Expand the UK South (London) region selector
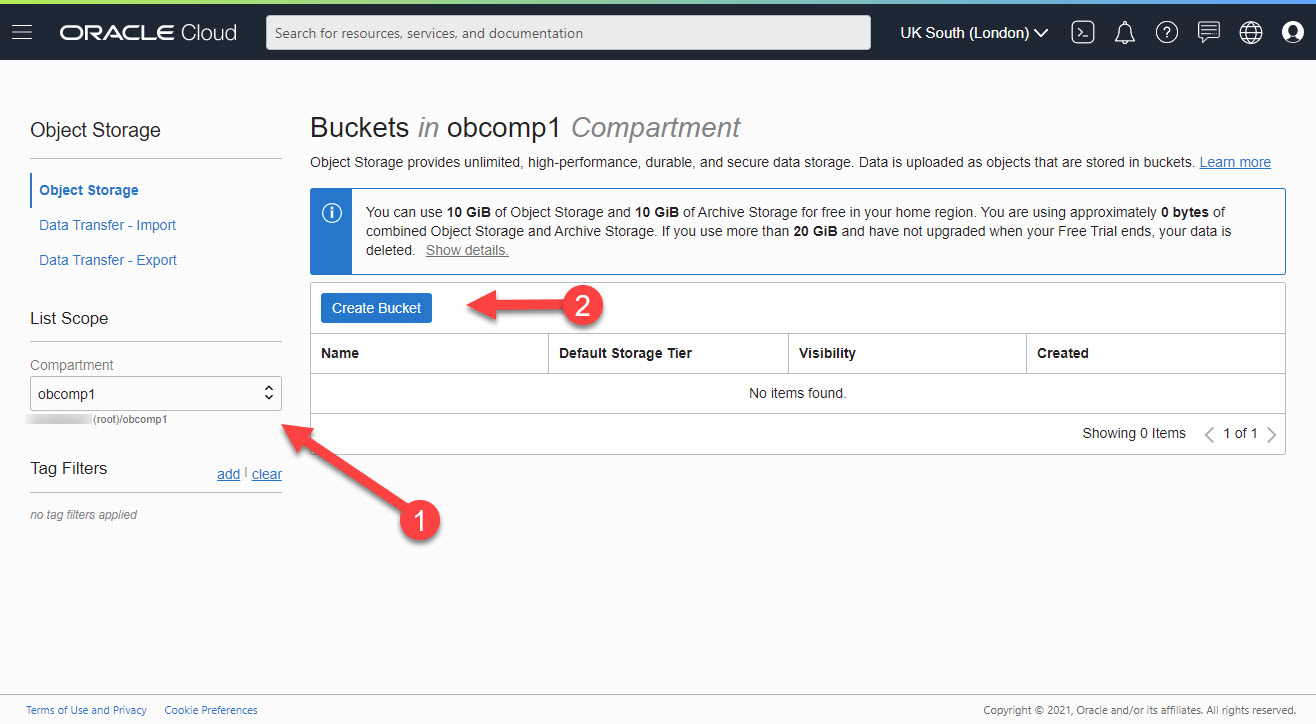 pyautogui.click(x=974, y=33)
